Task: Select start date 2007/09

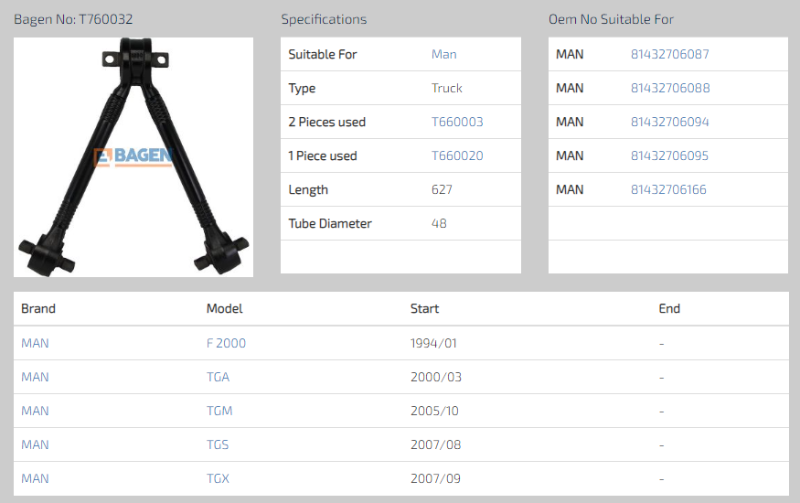Action: point(436,479)
